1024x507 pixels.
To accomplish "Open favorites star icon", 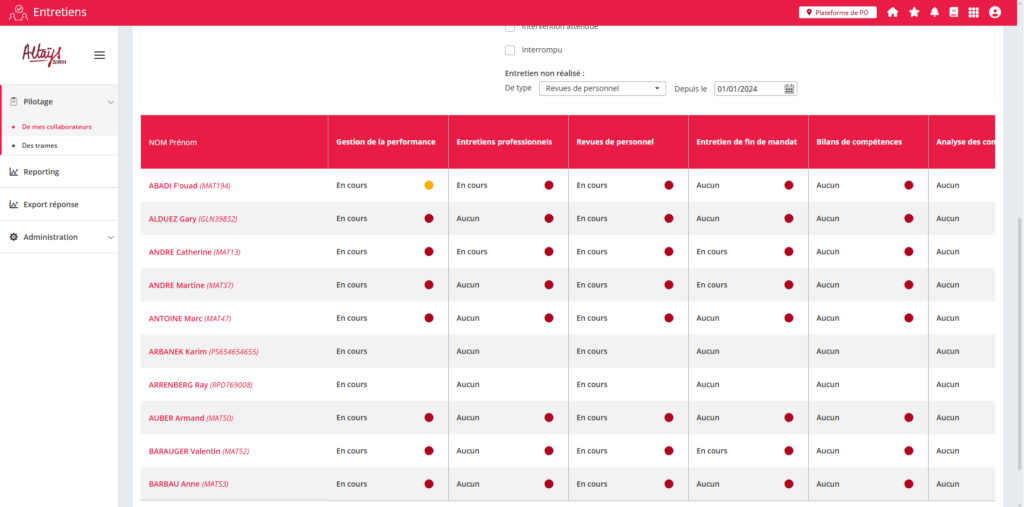I will [914, 12].
